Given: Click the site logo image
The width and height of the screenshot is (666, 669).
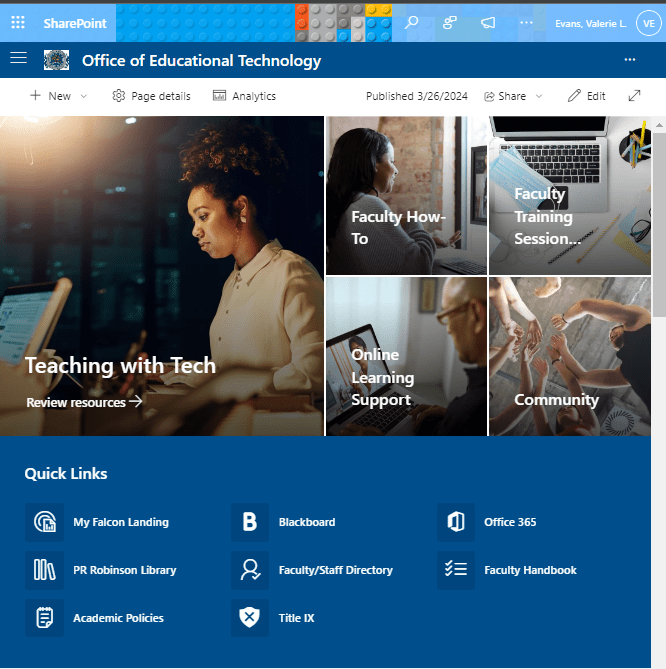Looking at the screenshot, I should tap(56, 60).
